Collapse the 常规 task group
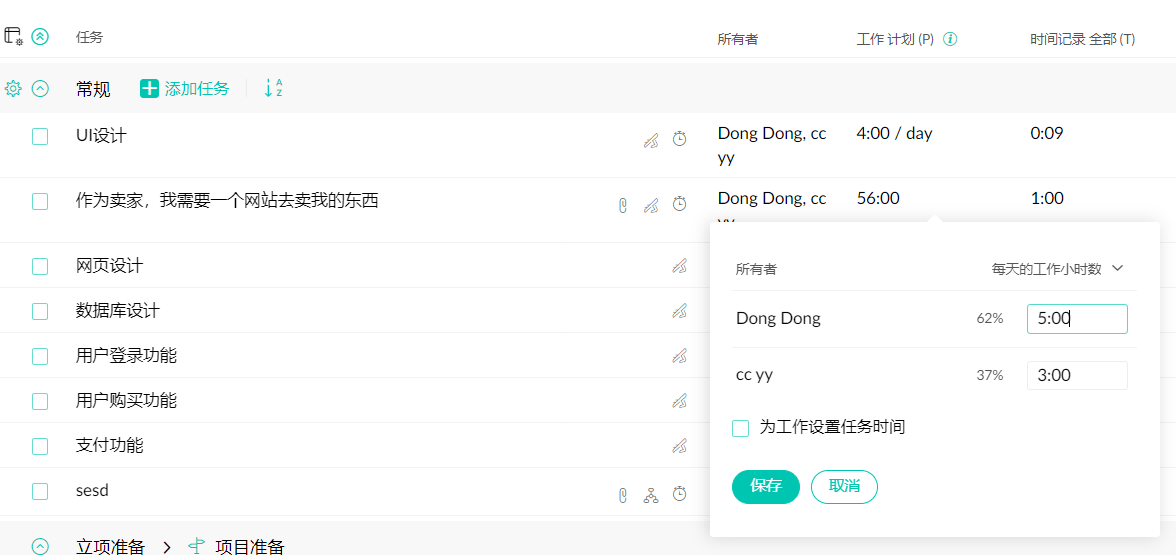This screenshot has width=1176, height=555. coord(40,88)
